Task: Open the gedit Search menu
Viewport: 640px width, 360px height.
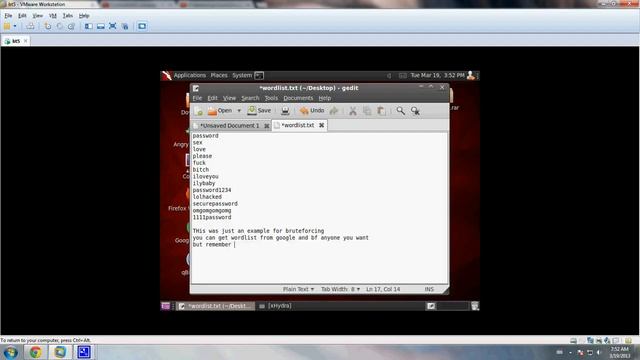Action: 250,98
